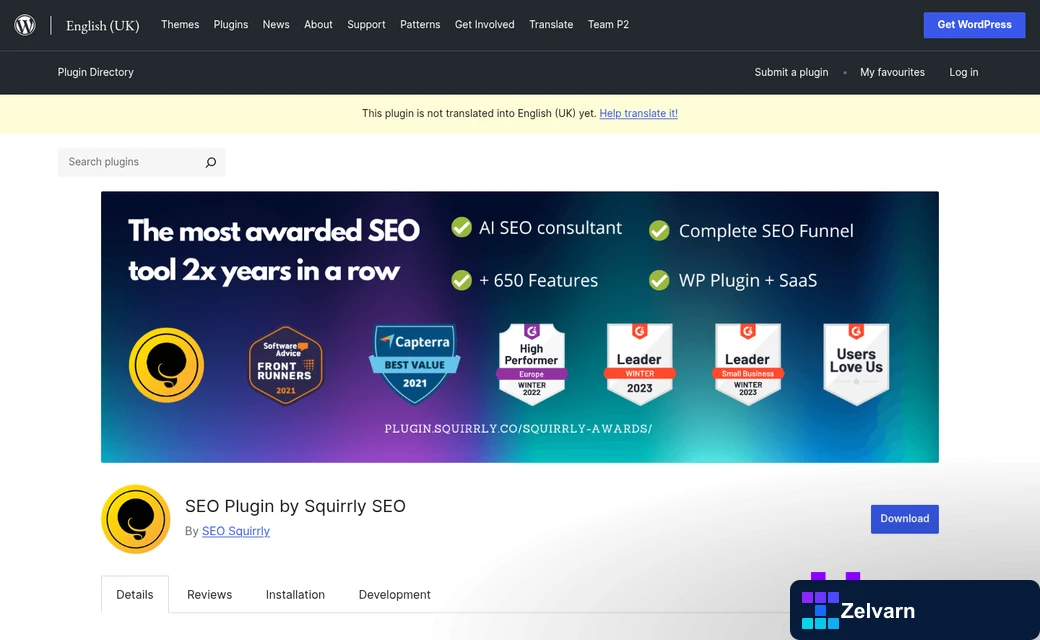The height and width of the screenshot is (640, 1040).
Task: Open Get Involved in navigation
Action: (485, 25)
